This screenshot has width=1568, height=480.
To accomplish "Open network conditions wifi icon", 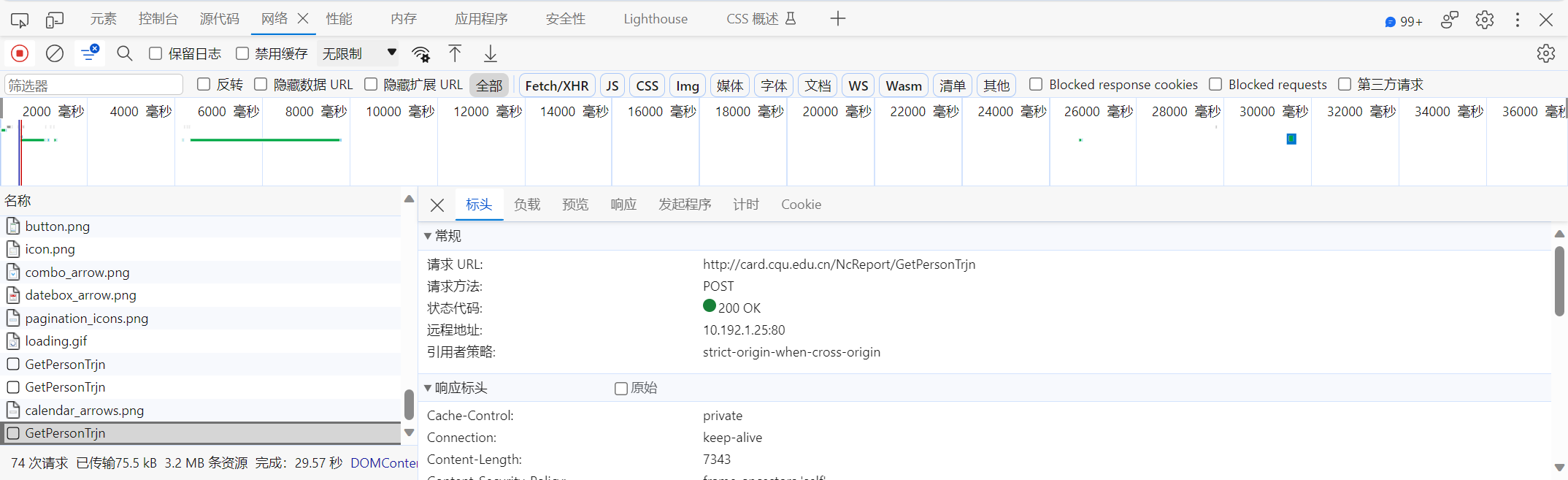I will pos(420,53).
